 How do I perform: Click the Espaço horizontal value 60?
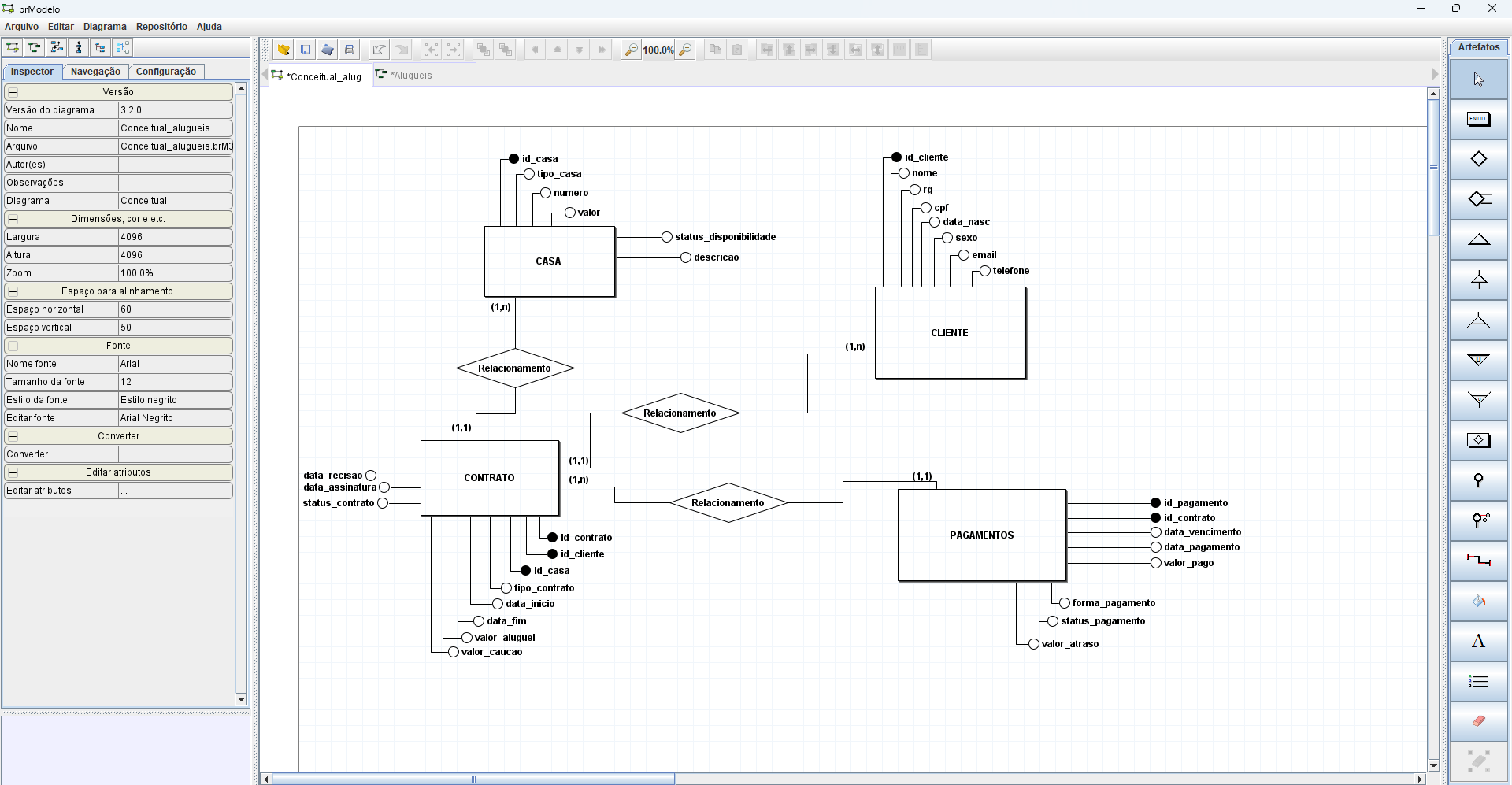coord(176,309)
